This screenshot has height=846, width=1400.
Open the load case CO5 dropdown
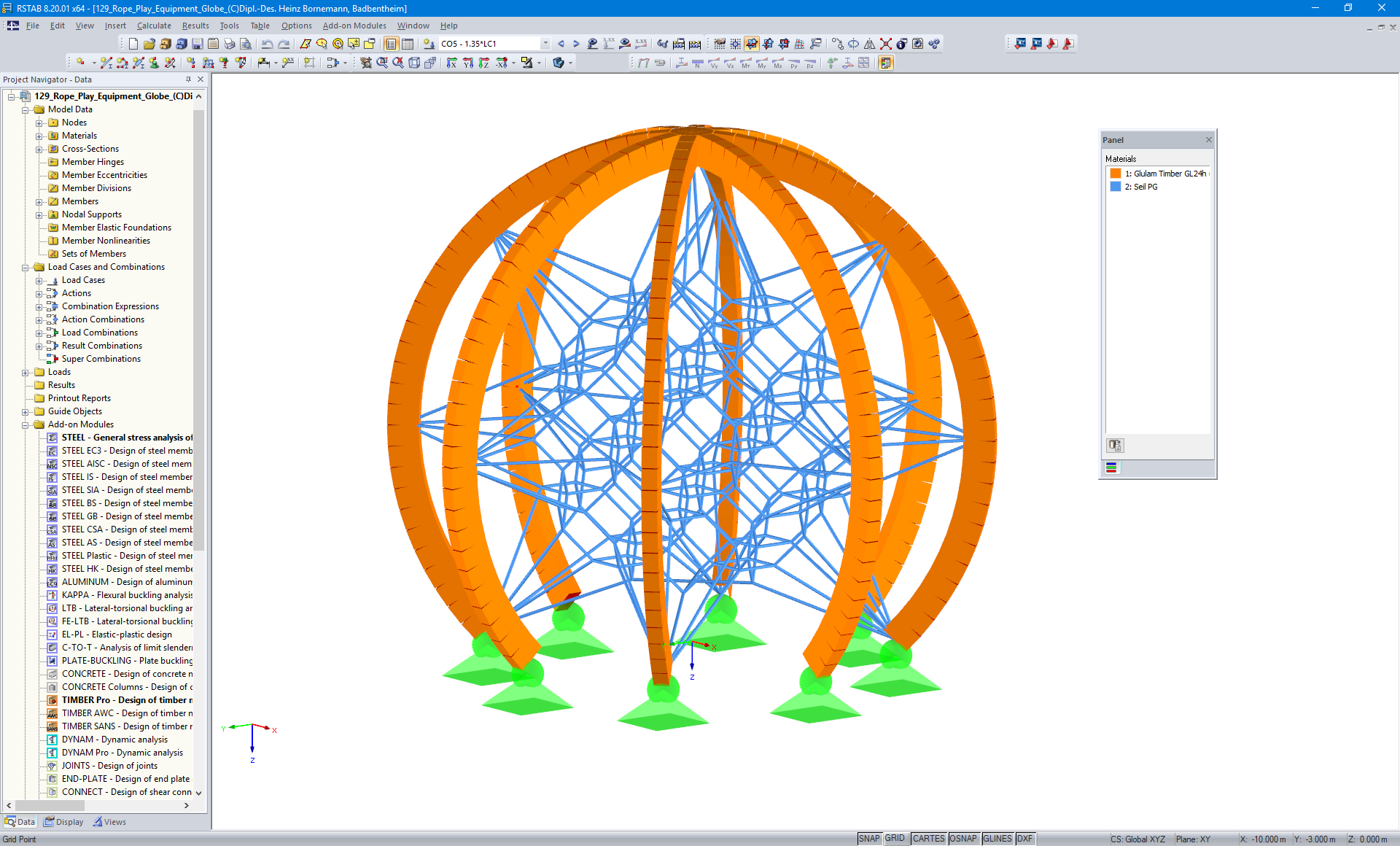click(545, 44)
